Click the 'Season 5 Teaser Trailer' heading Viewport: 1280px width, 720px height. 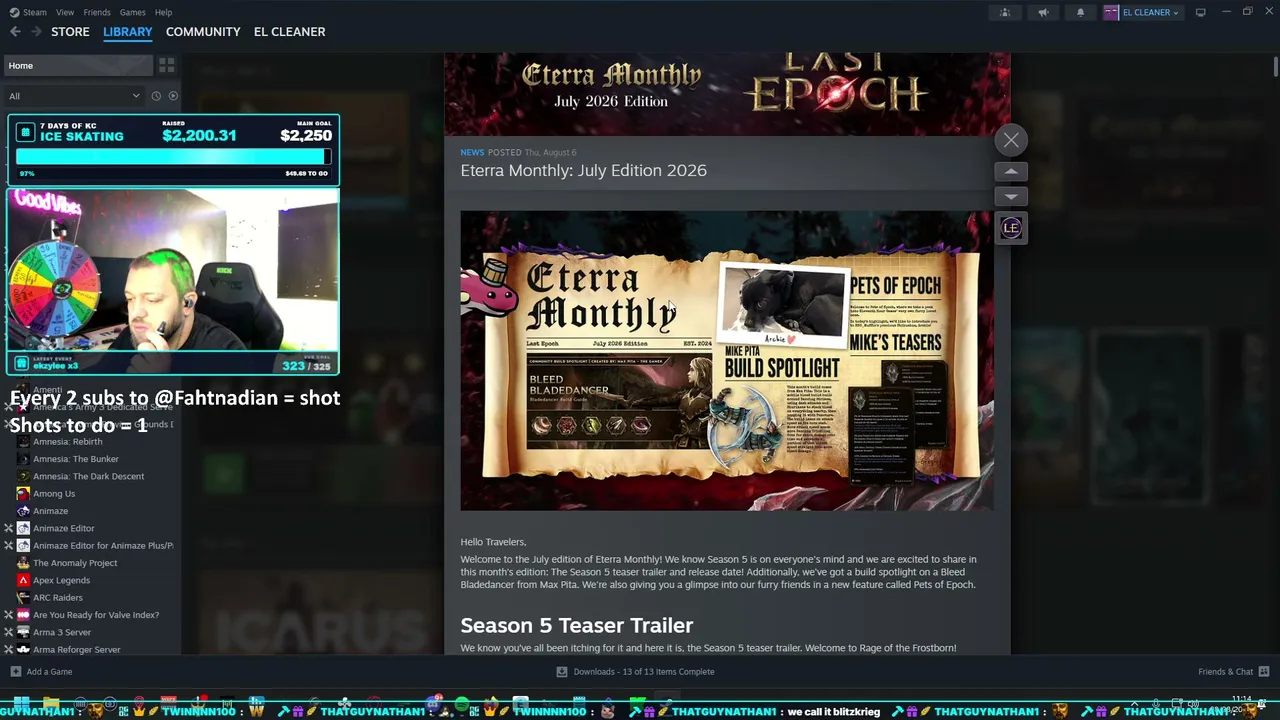(x=576, y=625)
